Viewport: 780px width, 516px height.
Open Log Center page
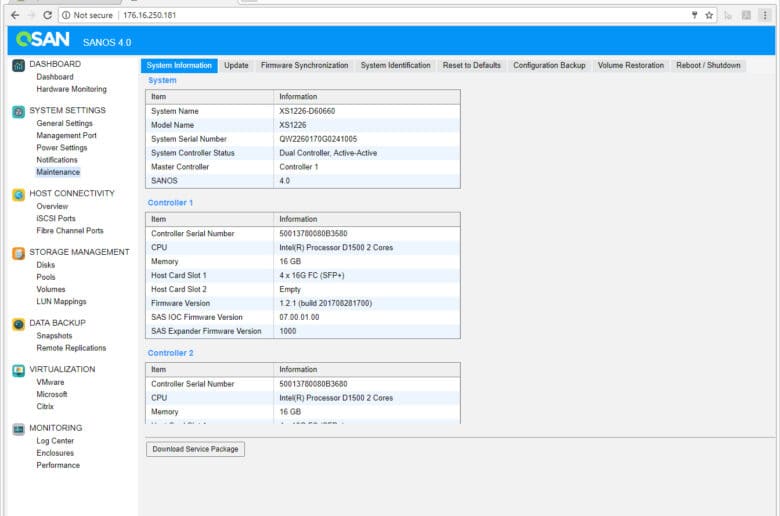(55, 441)
